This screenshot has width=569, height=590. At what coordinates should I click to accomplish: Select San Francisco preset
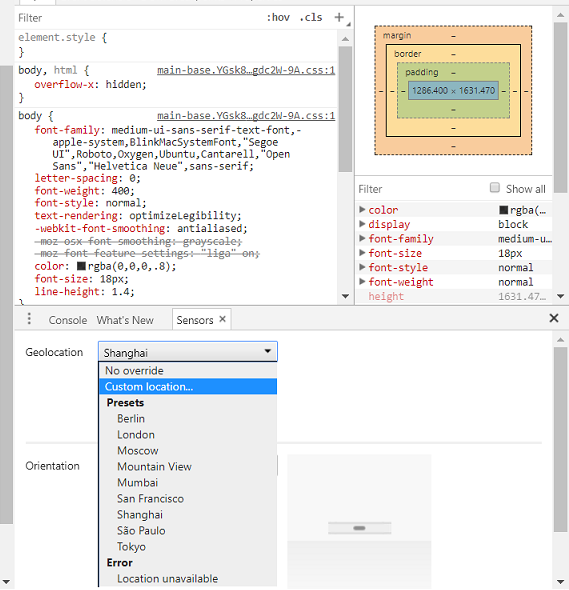coord(188,499)
